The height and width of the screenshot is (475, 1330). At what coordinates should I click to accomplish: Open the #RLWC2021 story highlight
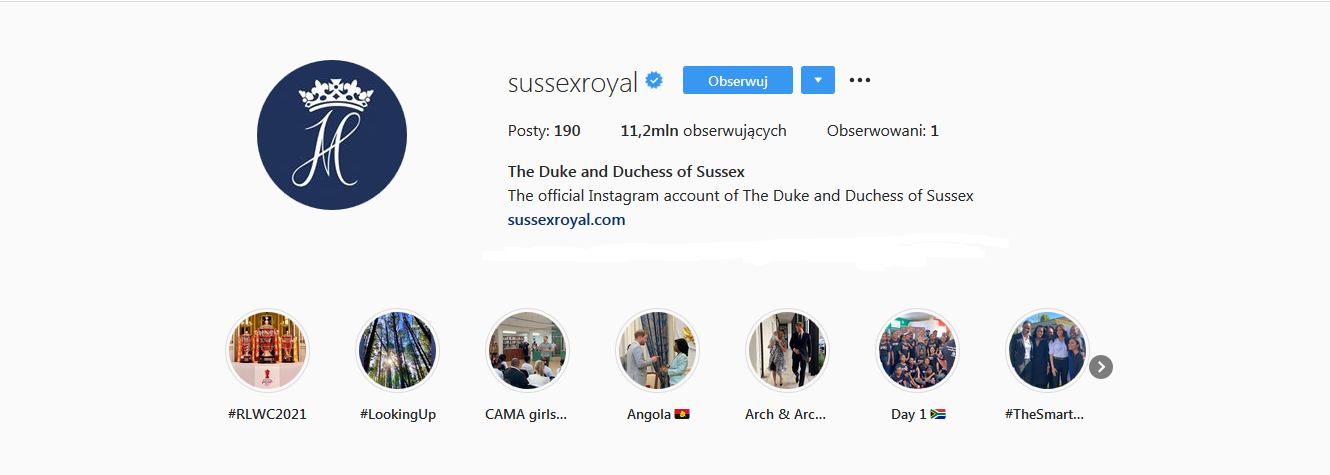(x=268, y=350)
